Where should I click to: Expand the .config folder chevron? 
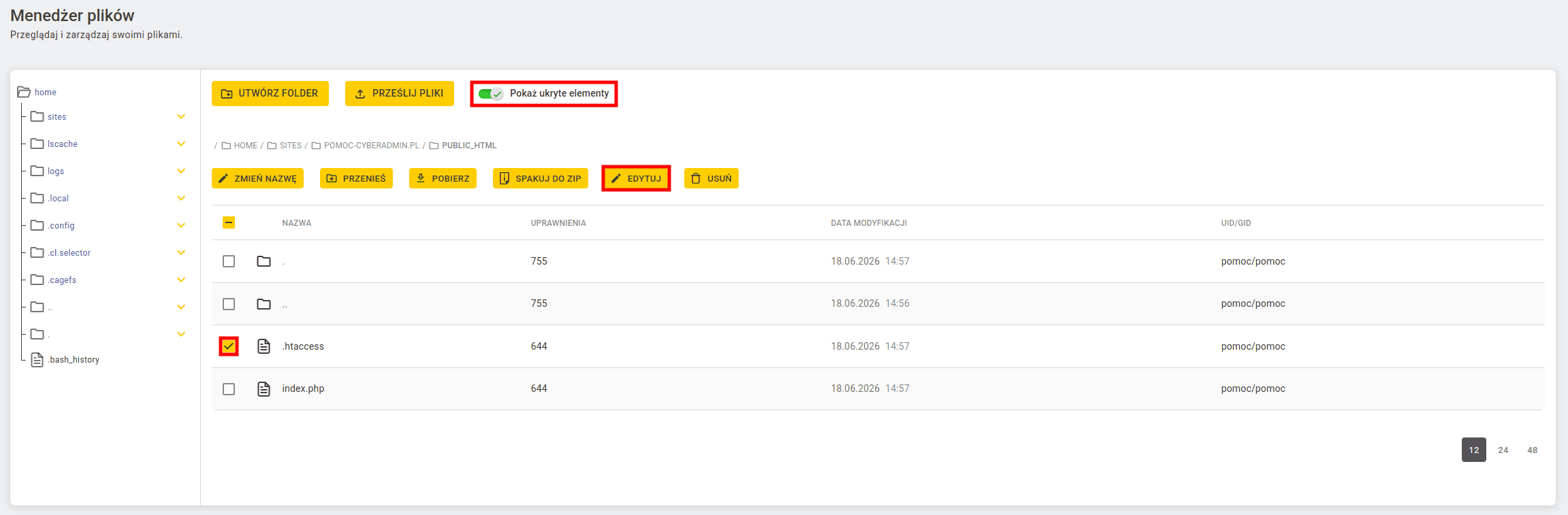point(181,225)
